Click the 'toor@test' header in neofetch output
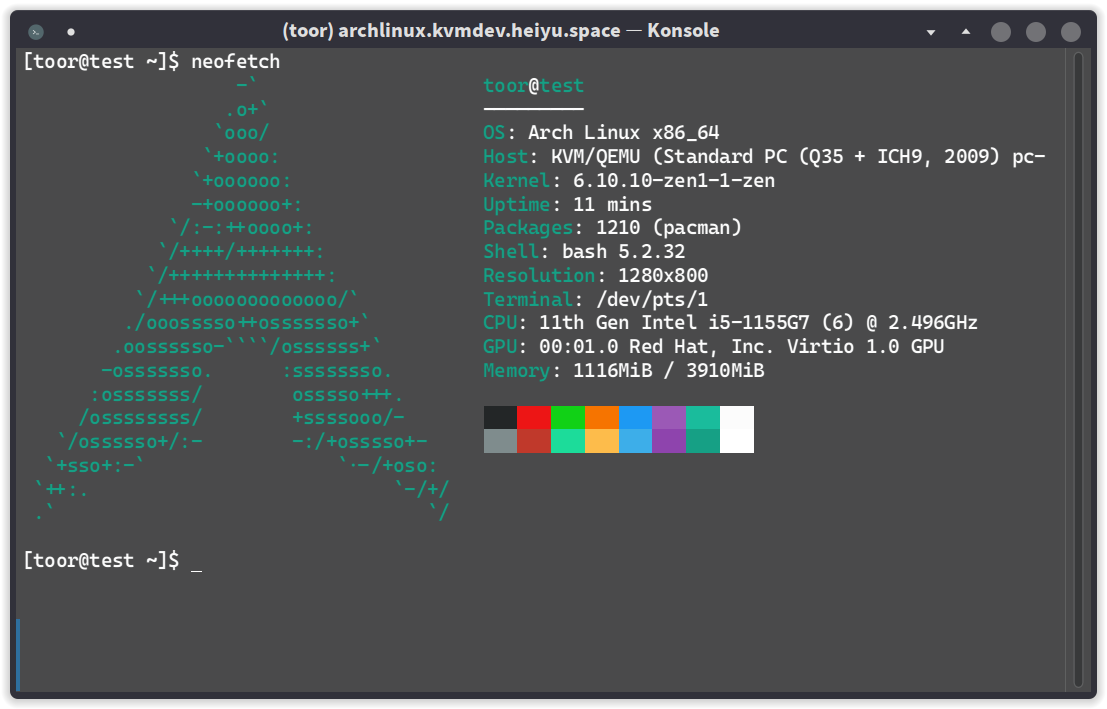Screen dimensions: 1107x709 coord(534,86)
